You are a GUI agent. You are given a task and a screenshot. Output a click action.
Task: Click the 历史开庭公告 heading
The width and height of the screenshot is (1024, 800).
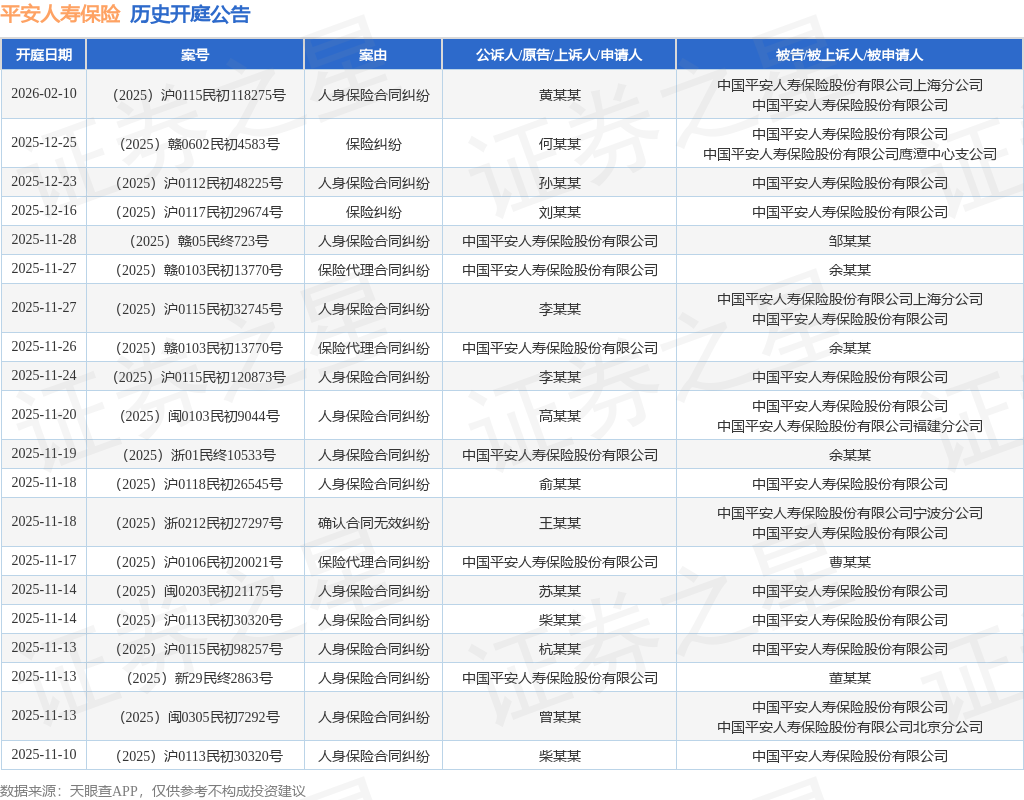click(190, 14)
